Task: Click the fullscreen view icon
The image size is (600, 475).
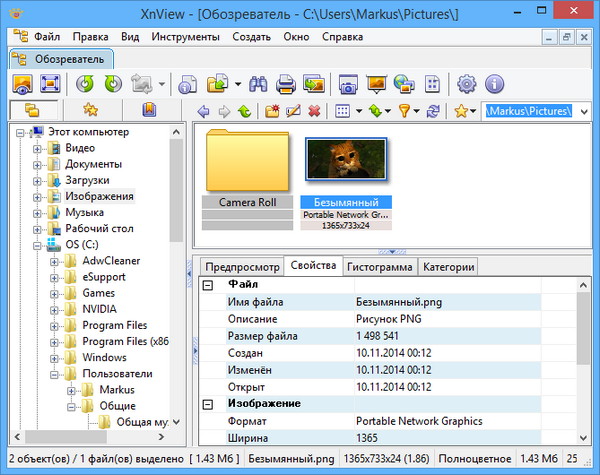Action: (x=51, y=84)
